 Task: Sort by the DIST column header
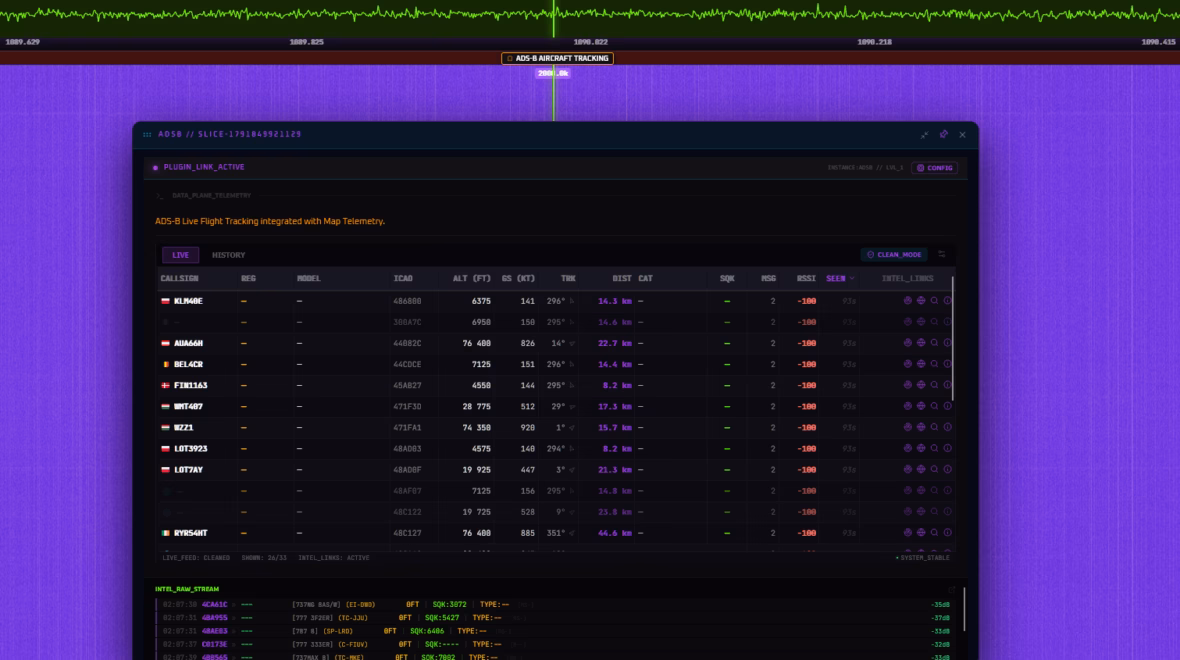(x=622, y=278)
